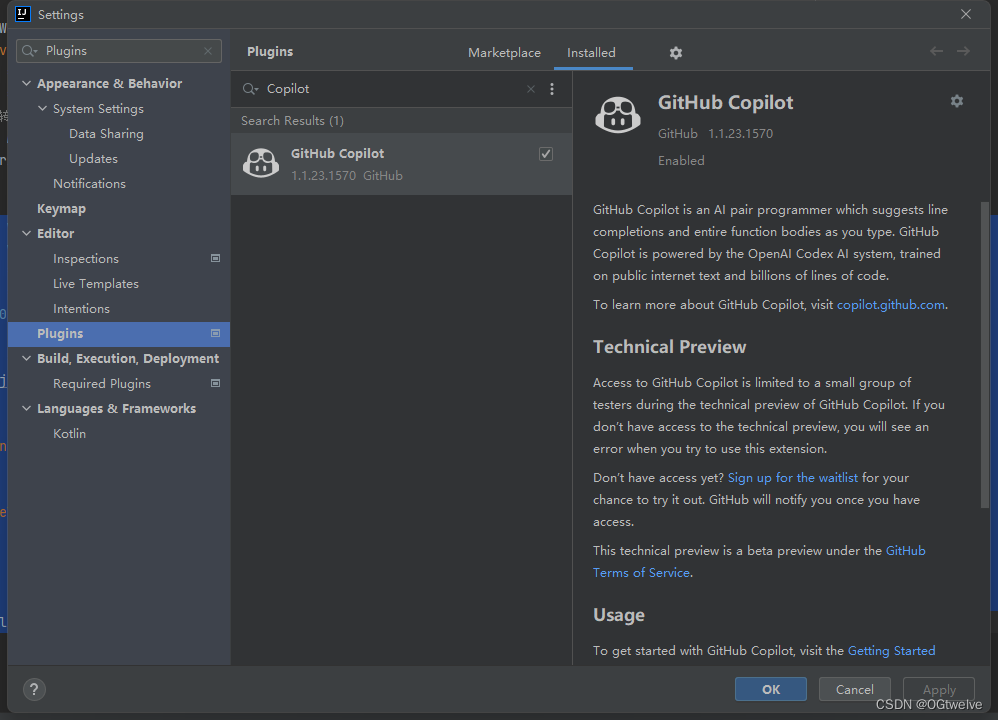Clear the Copilot plugin search text
Image resolution: width=998 pixels, height=720 pixels.
point(531,89)
